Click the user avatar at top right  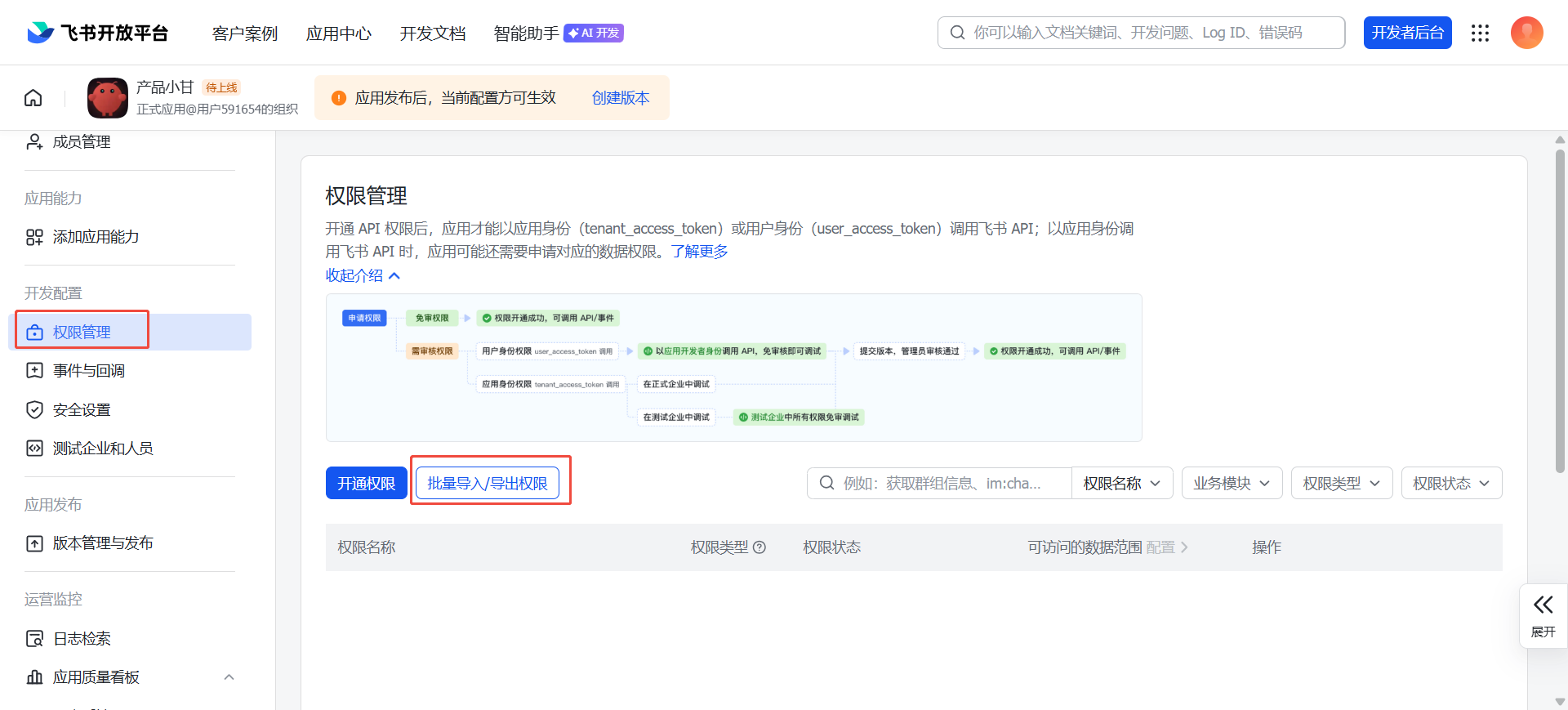(1526, 33)
